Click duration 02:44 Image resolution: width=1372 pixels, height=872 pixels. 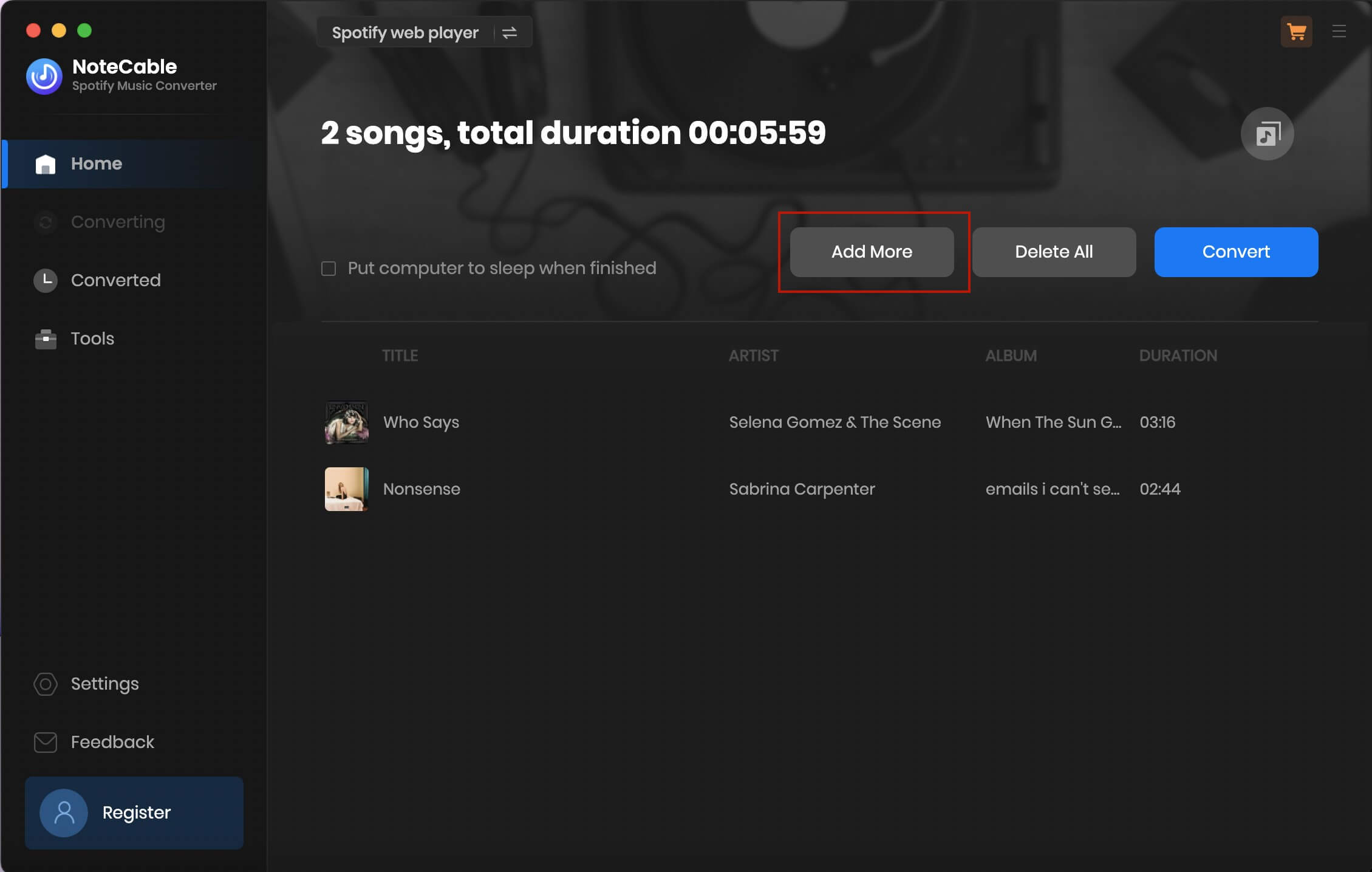click(1160, 489)
